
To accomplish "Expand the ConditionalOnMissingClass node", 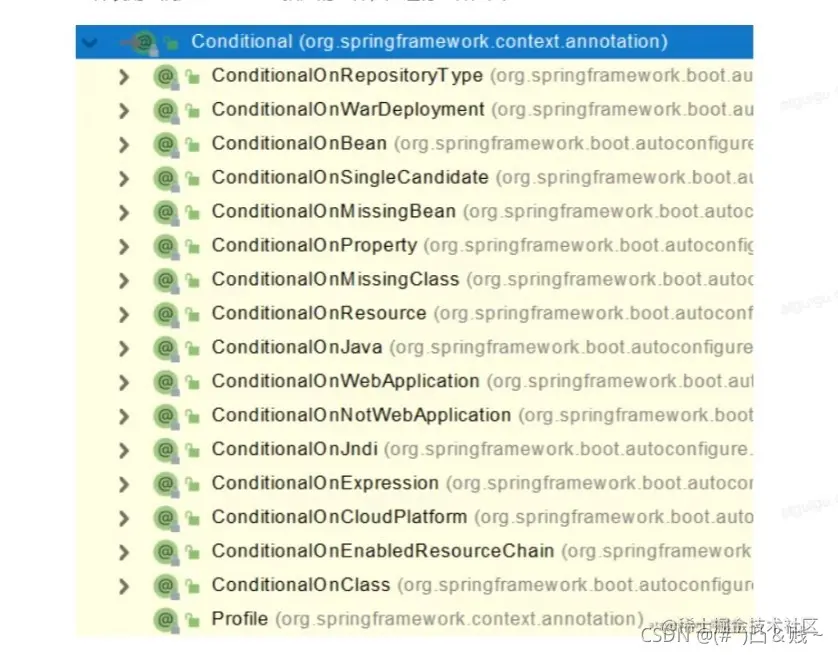I will click(x=123, y=280).
